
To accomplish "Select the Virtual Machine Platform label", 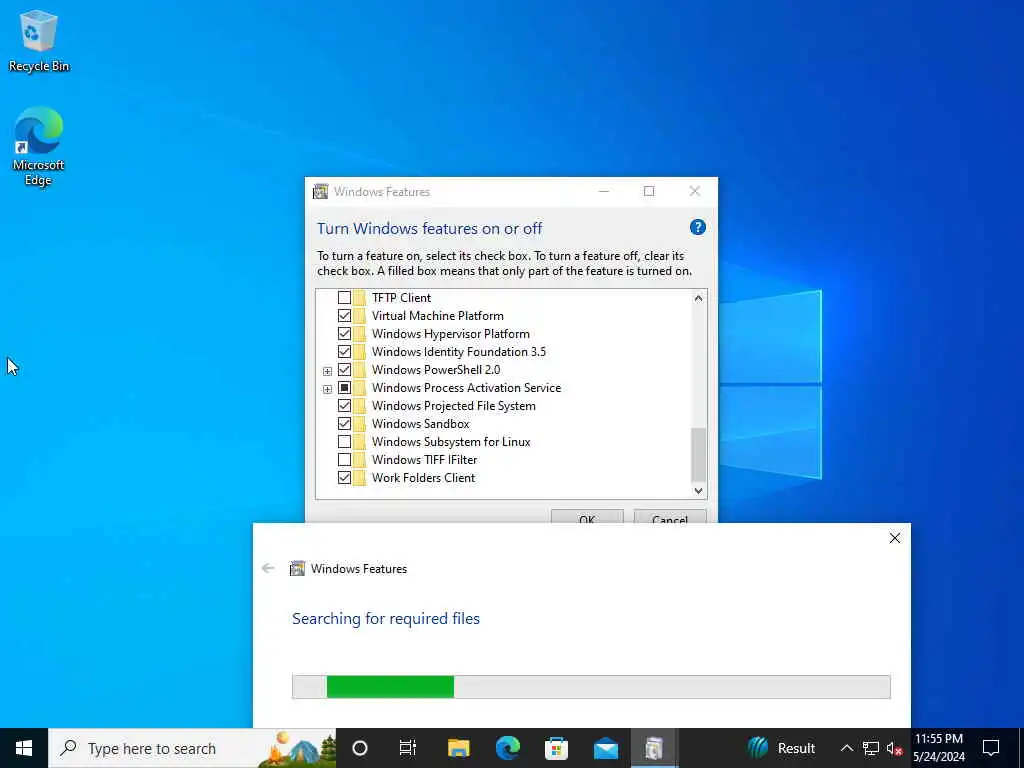I will point(438,315).
